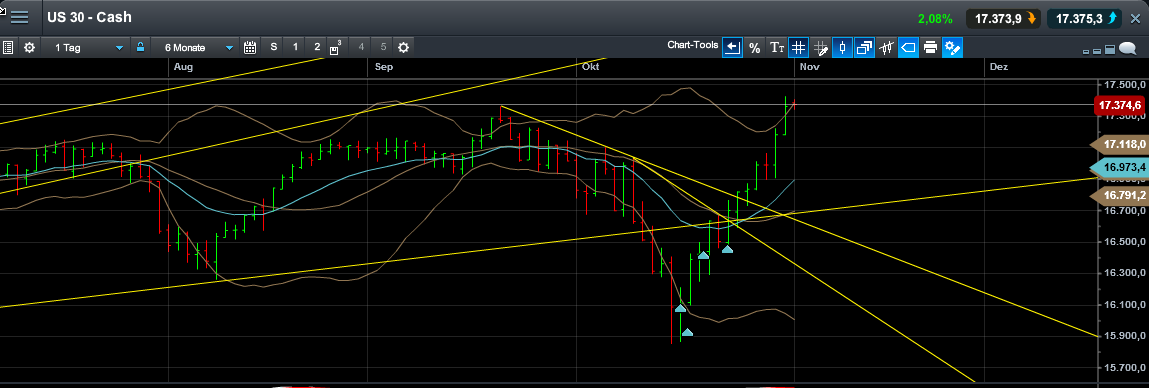This screenshot has width=1149, height=388.
Task: Select the 16.791,2 band label
Action: point(1120,196)
